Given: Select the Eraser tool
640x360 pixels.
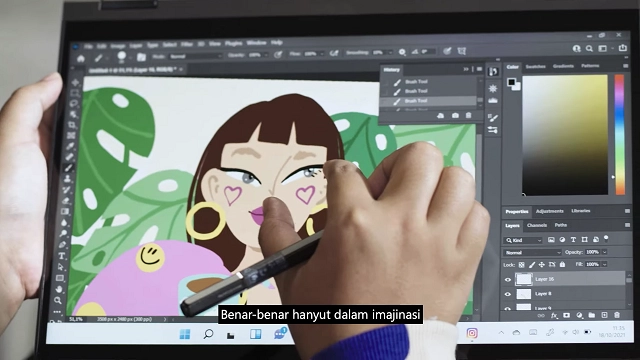Looking at the screenshot, I should [66, 200].
